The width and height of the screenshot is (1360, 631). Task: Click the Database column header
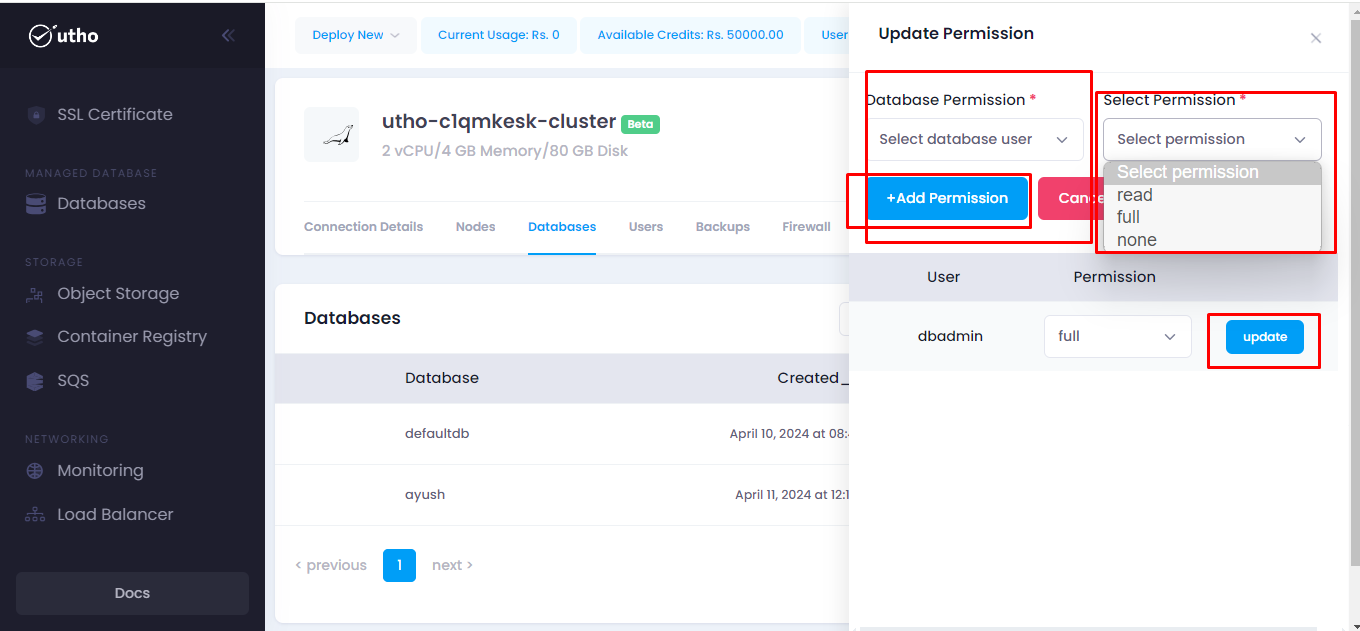click(442, 378)
